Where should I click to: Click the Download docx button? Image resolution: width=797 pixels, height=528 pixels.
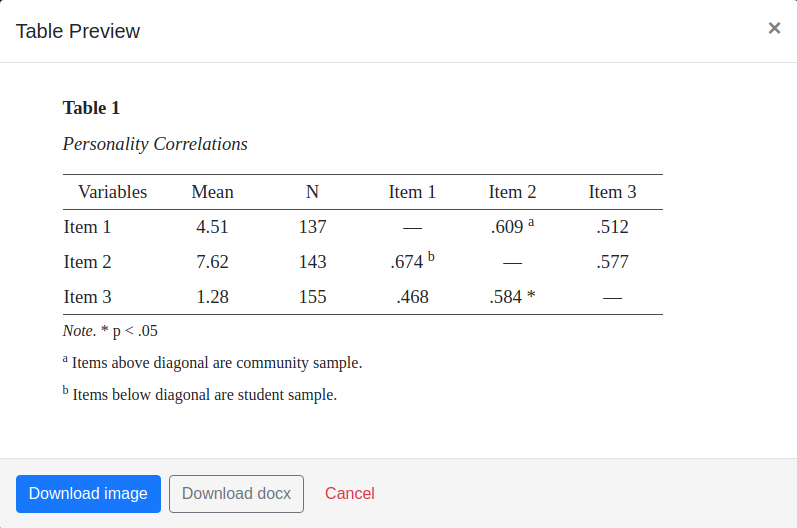[x=236, y=493]
